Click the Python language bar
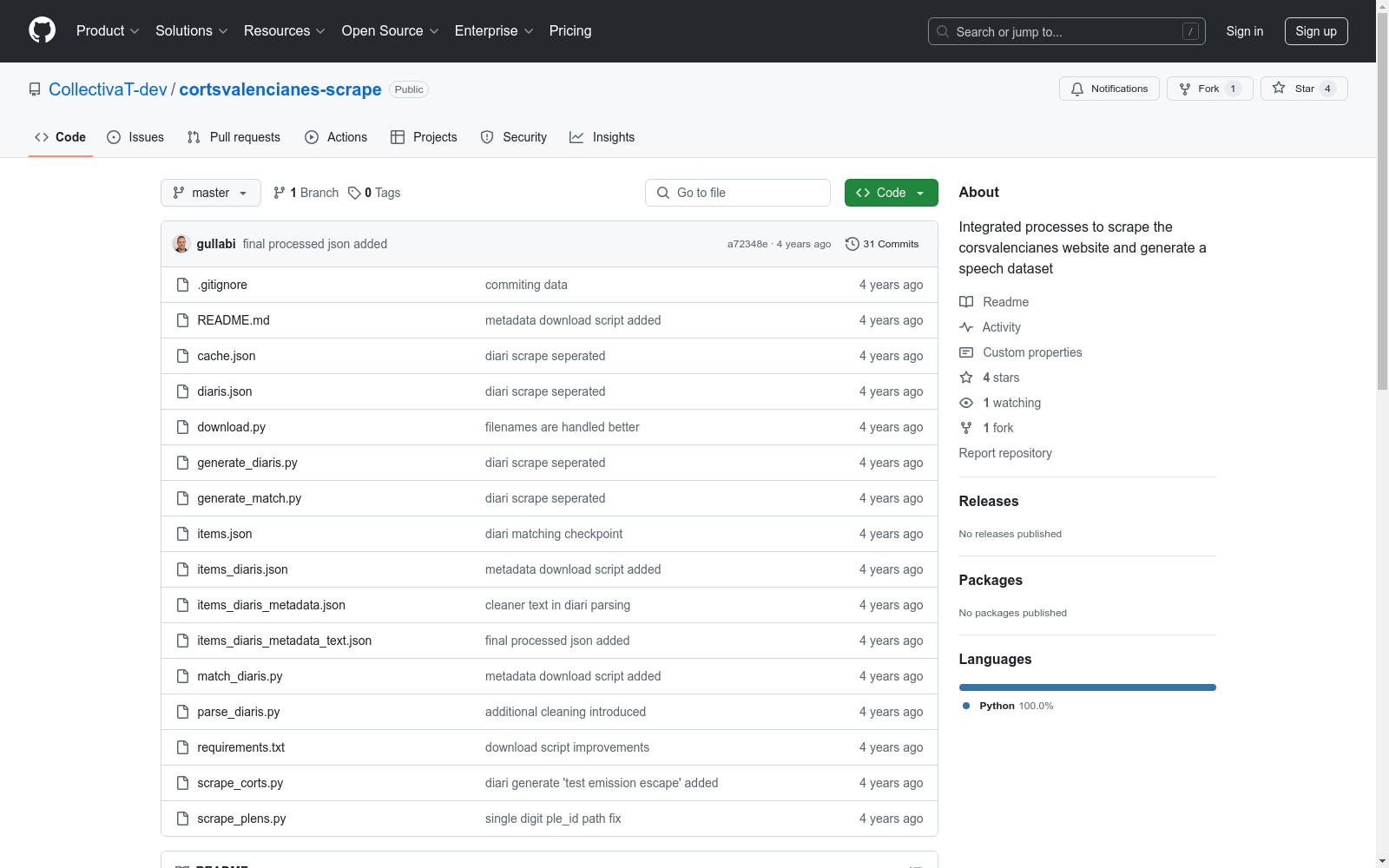Image resolution: width=1389 pixels, height=868 pixels. [1088, 687]
